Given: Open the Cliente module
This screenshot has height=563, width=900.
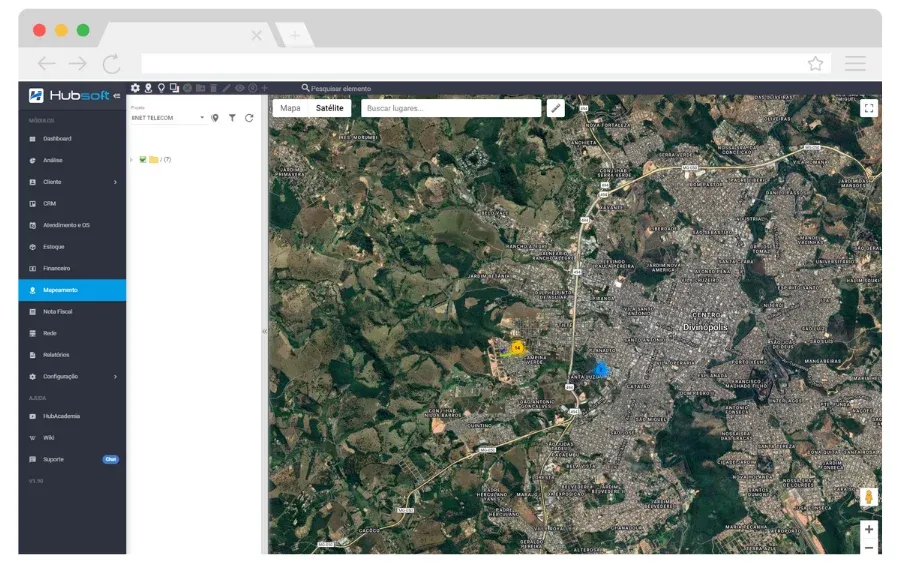Looking at the screenshot, I should click(72, 182).
